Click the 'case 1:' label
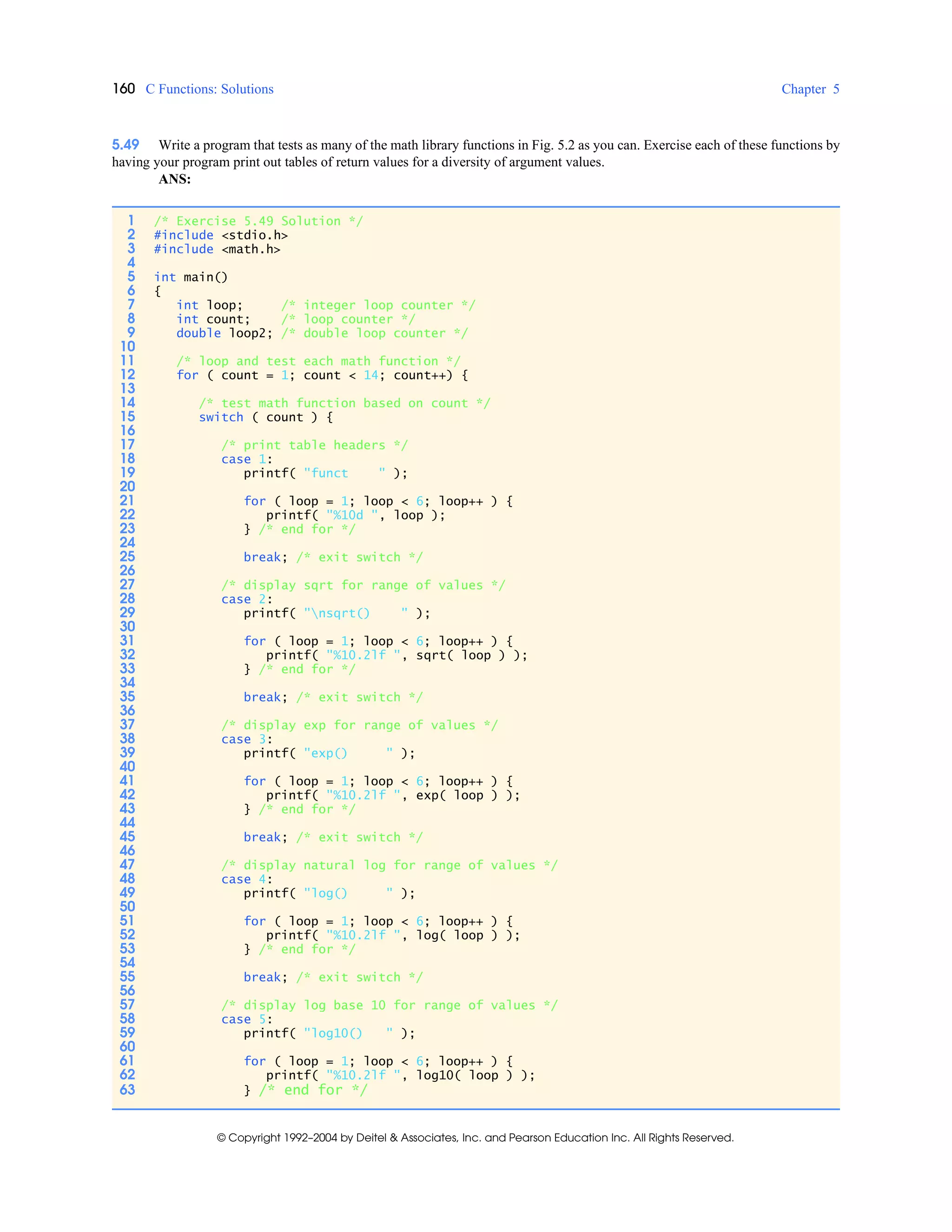This screenshot has height=1232, width=952. (247, 459)
